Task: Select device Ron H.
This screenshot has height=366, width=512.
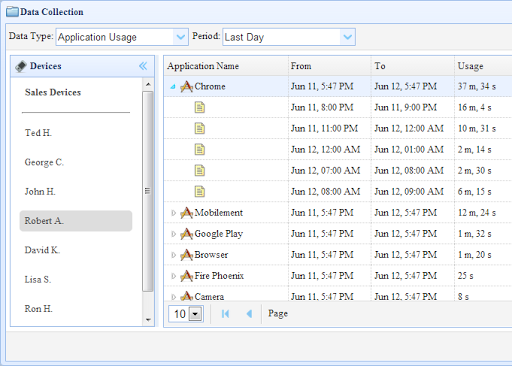Action: tap(38, 309)
